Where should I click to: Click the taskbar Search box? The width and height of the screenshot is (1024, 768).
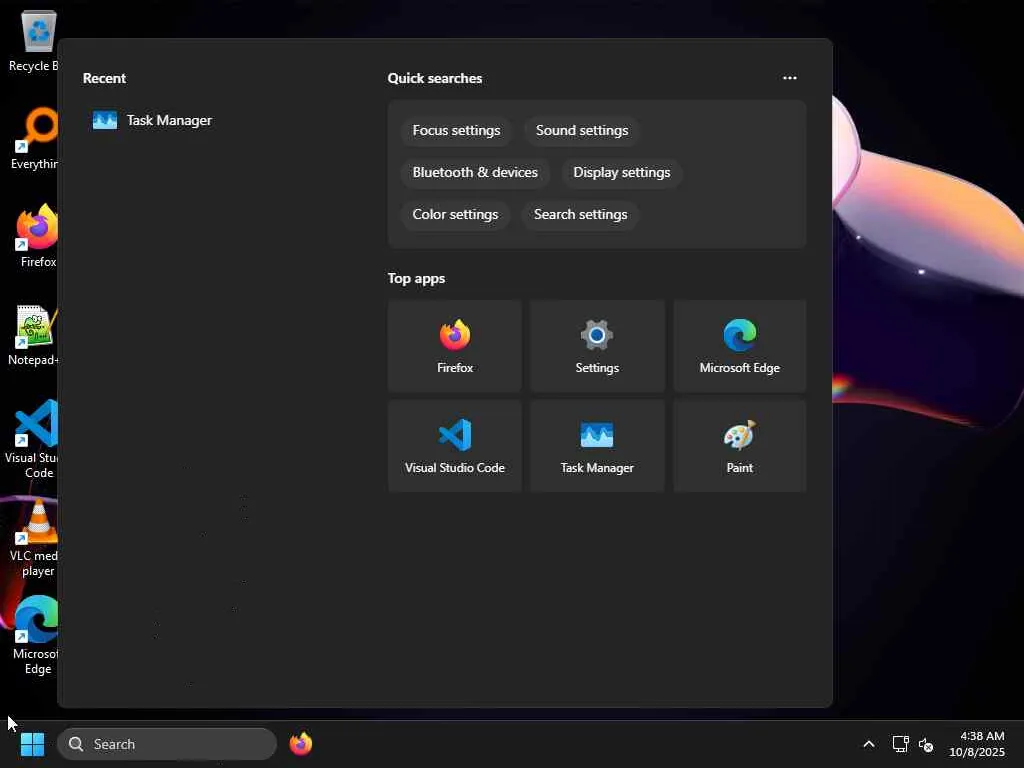click(167, 744)
